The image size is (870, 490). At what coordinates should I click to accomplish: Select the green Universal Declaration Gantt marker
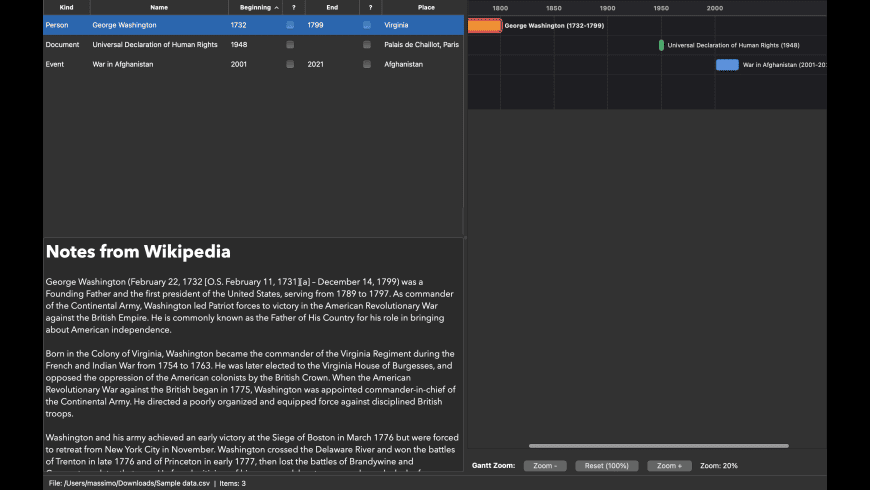[661, 46]
